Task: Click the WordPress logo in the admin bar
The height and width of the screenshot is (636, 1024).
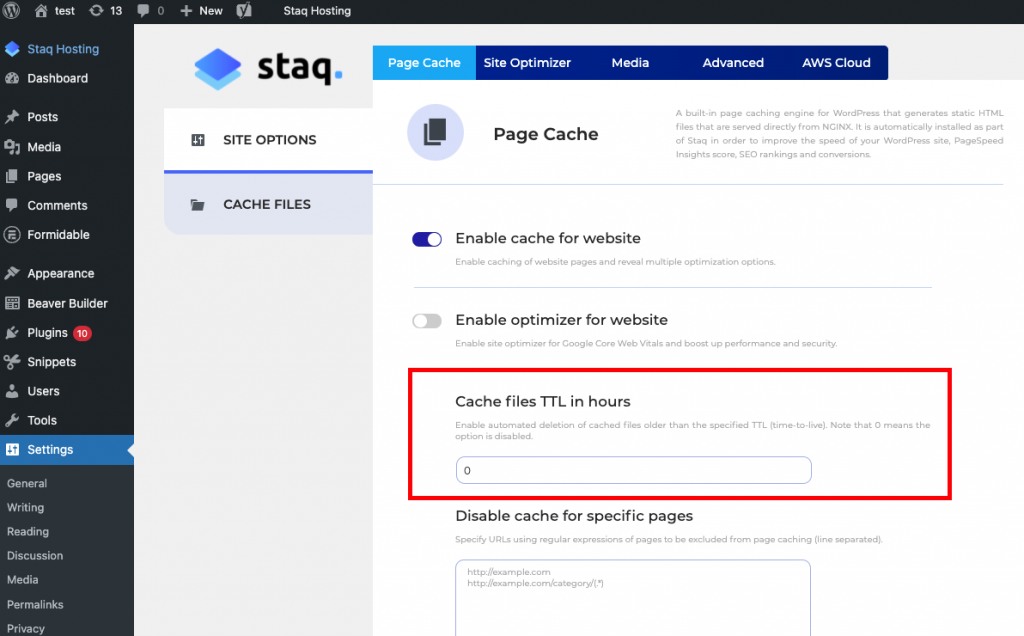Action: click(x=11, y=11)
